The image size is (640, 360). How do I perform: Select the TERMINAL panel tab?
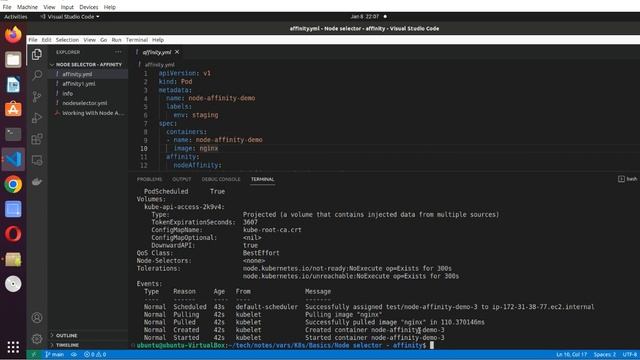click(x=262, y=179)
